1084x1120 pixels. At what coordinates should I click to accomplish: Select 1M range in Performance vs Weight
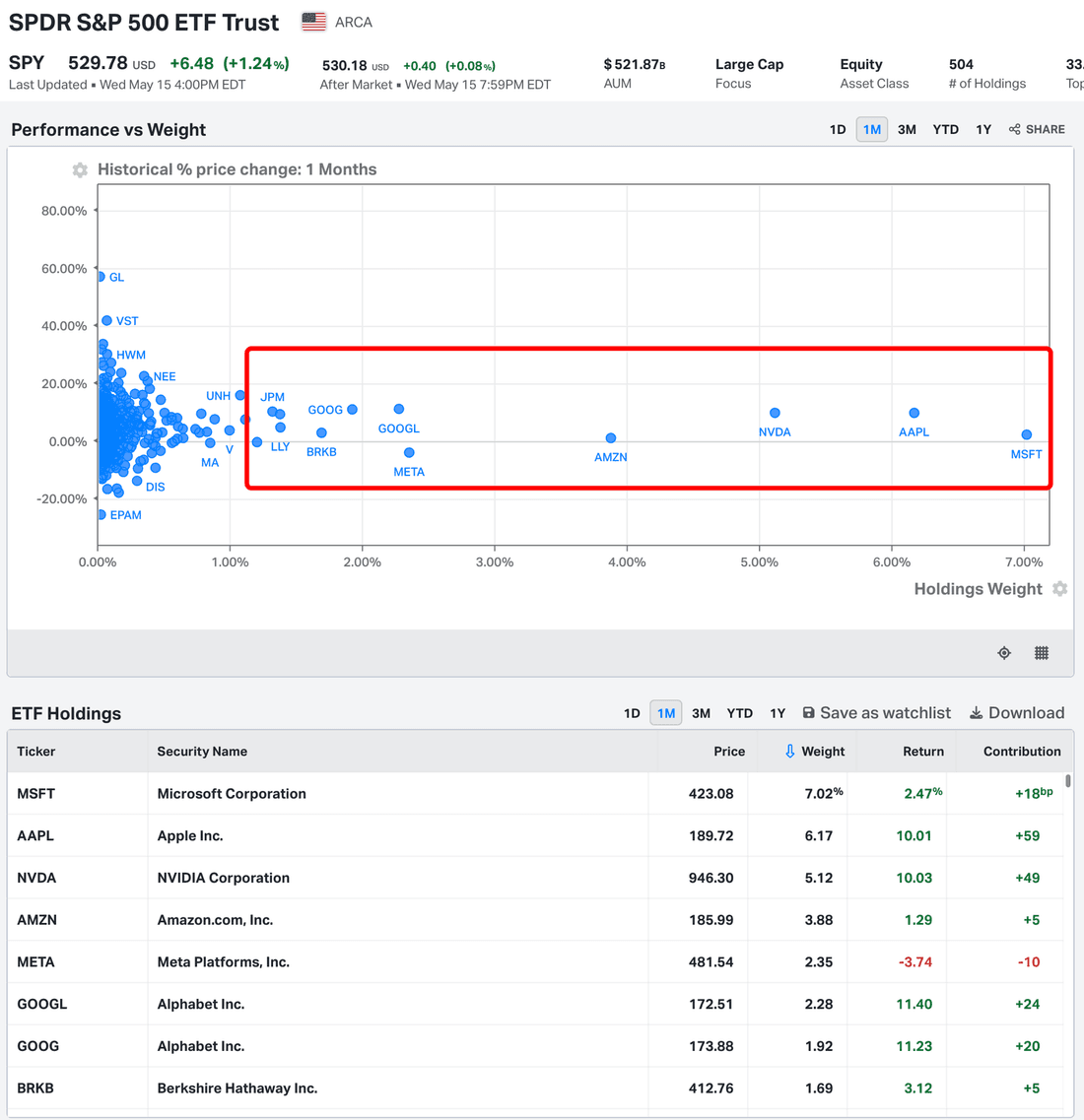pyautogui.click(x=872, y=129)
